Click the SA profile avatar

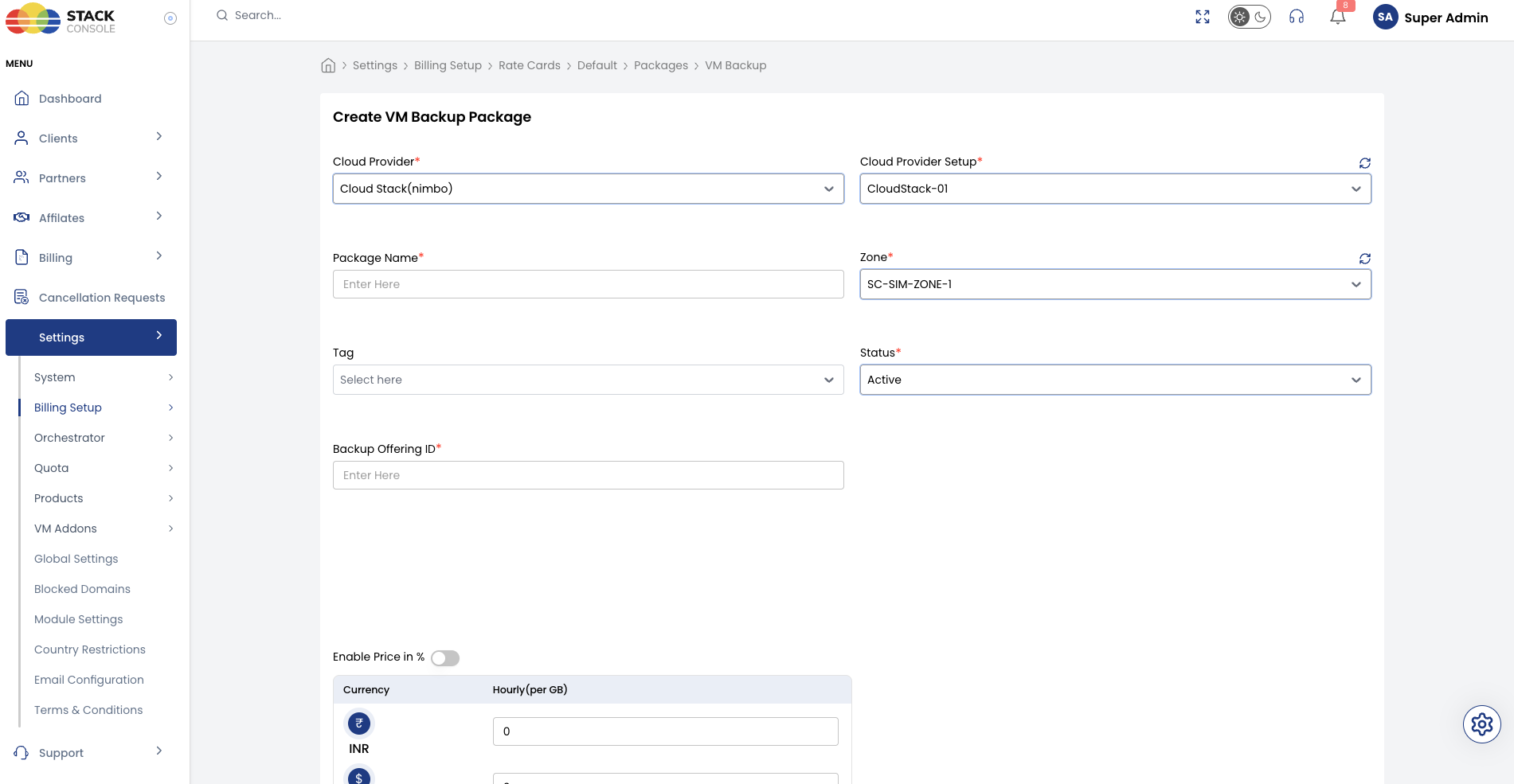1386,17
